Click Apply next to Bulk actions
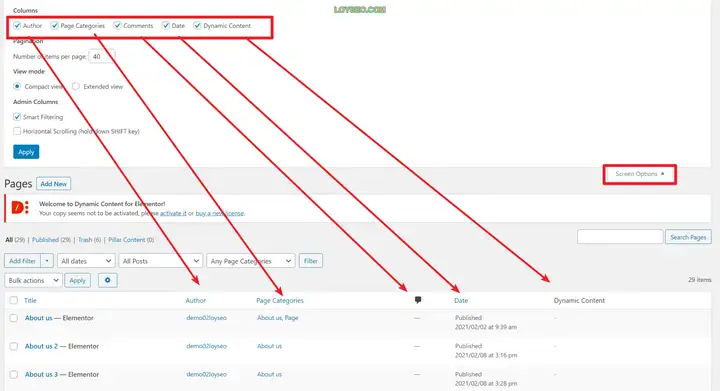This screenshot has height=391, width=720. tap(78, 280)
